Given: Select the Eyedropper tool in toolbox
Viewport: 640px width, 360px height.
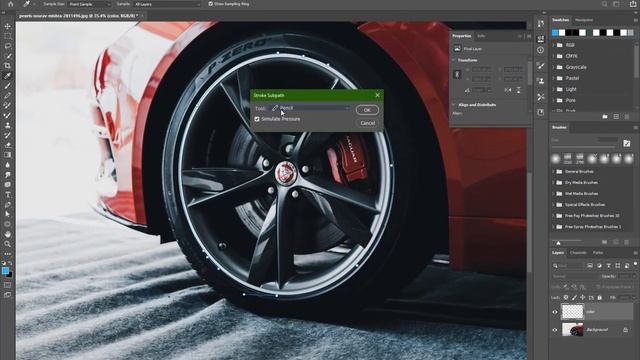Looking at the screenshot, I should [x=7, y=76].
